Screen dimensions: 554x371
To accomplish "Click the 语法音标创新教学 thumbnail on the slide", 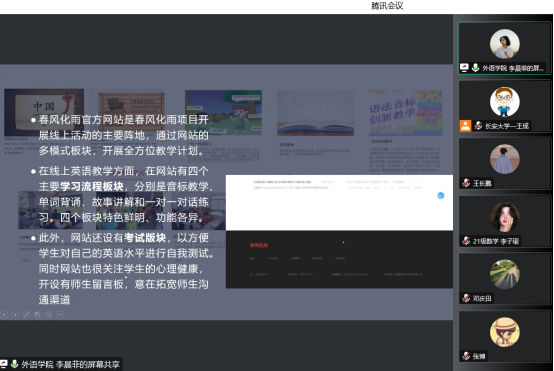I will click(405, 113).
